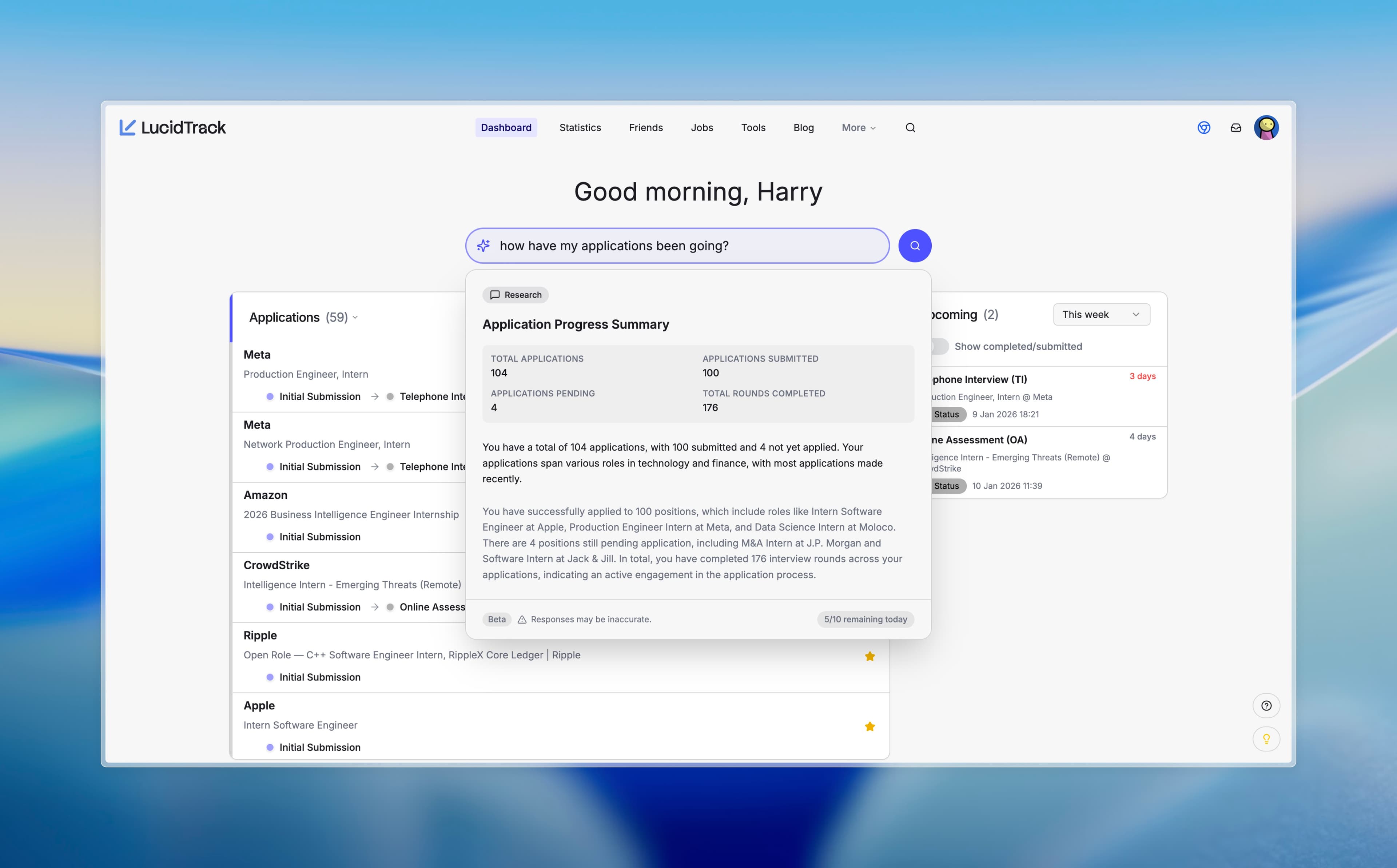Open the inbox icon in the header
The height and width of the screenshot is (868, 1397).
(1235, 127)
